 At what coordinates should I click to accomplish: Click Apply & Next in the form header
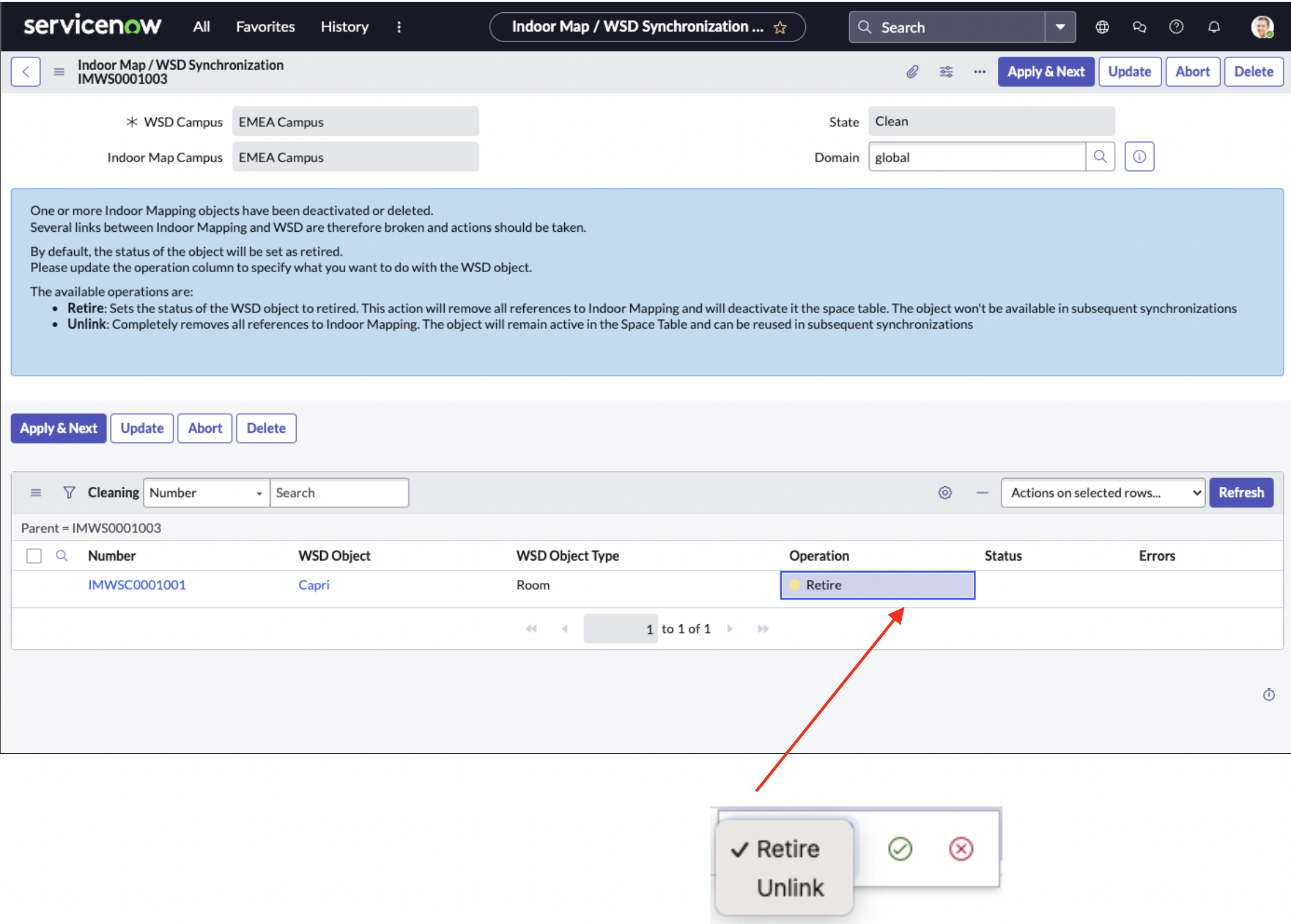click(x=1046, y=71)
